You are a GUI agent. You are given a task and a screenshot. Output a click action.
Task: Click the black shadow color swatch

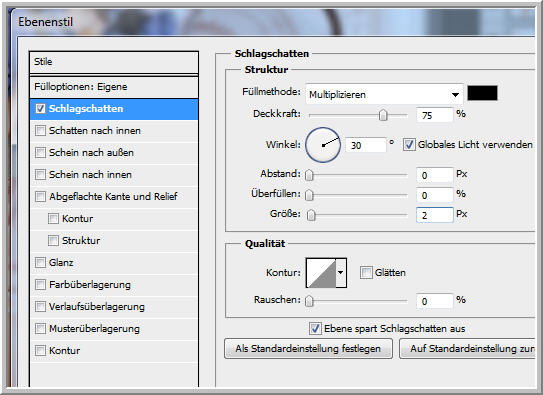482,93
